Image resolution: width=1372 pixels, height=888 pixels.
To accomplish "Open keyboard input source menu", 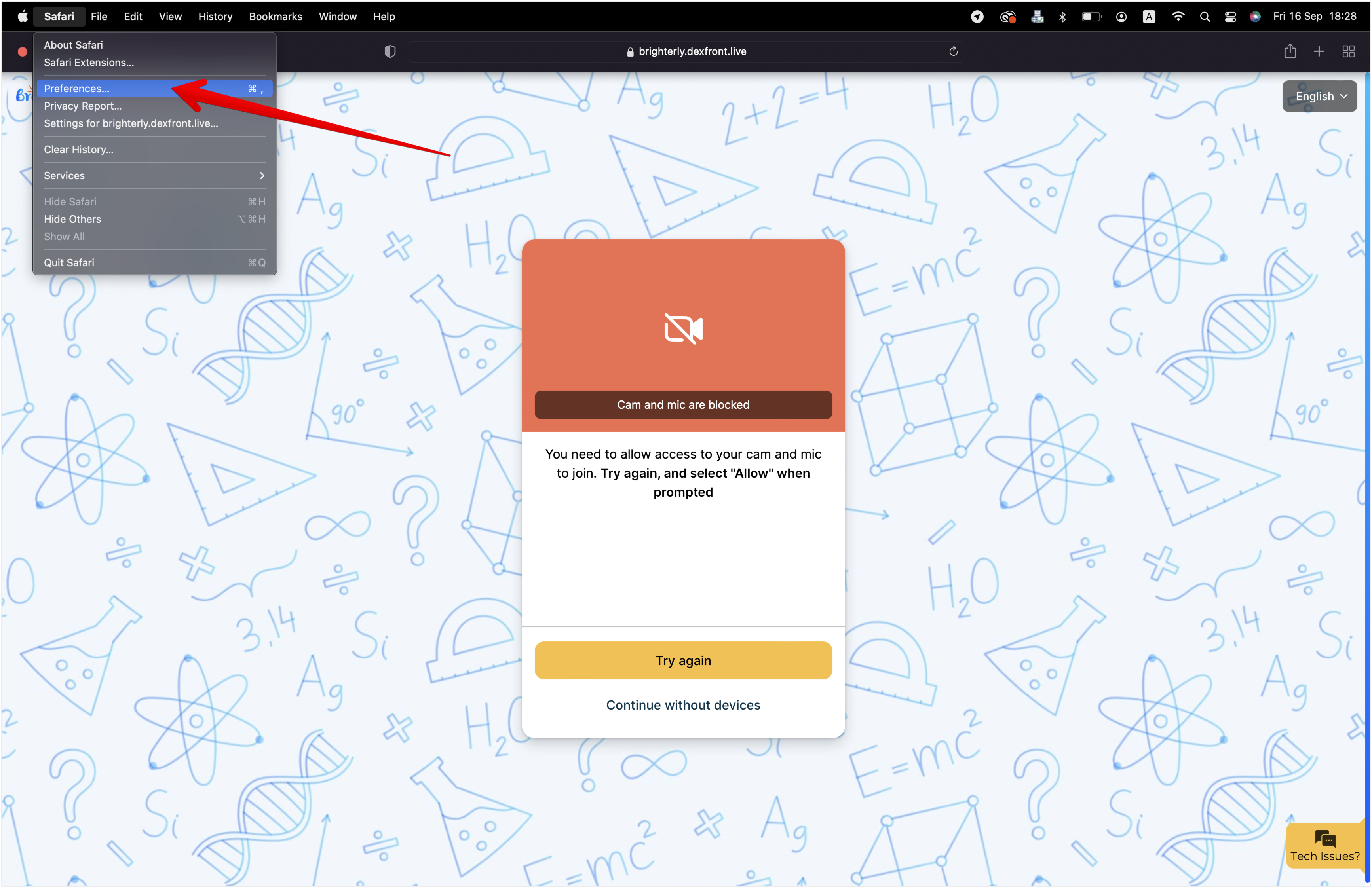I will 1149,17.
